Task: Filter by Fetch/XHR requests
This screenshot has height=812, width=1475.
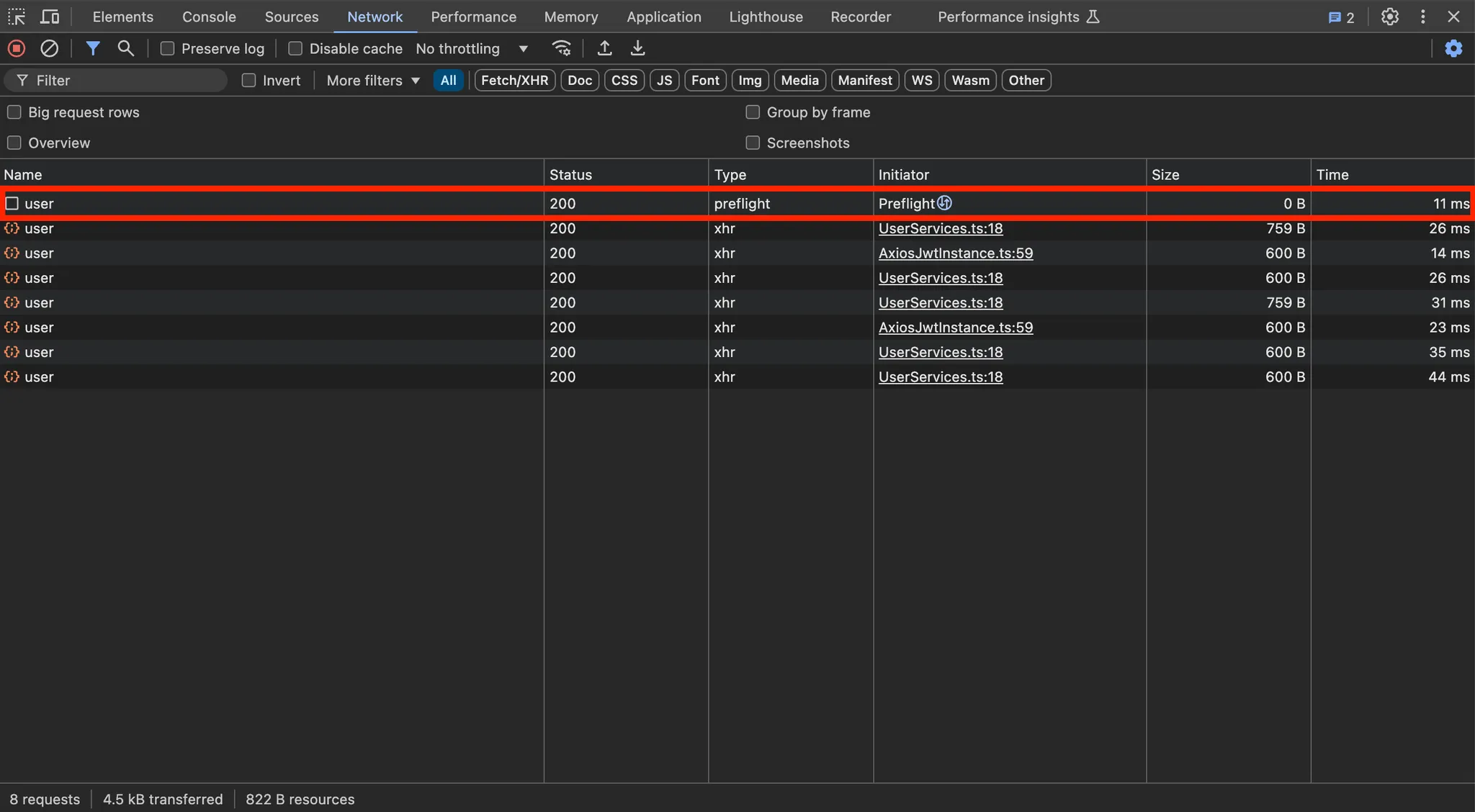Action: point(514,81)
